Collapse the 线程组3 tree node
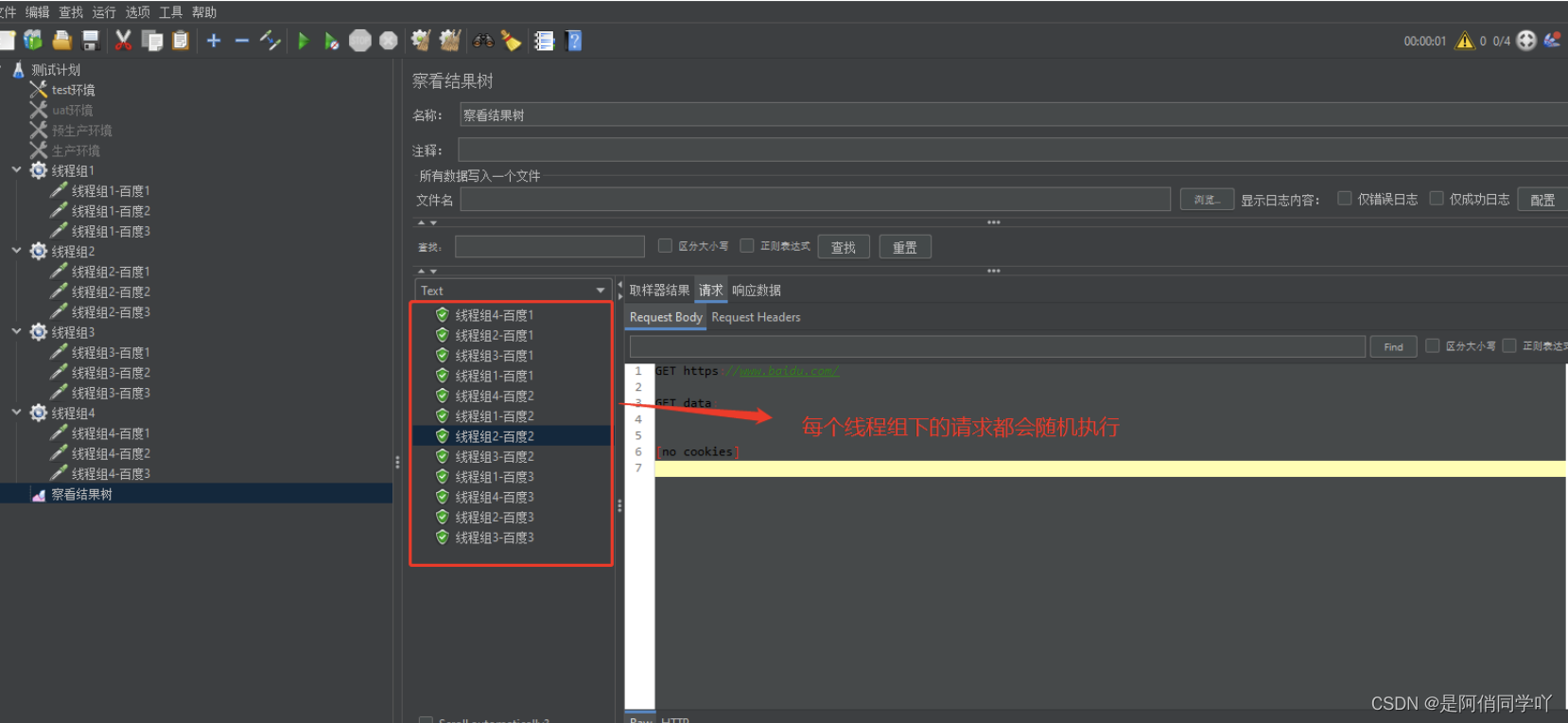The width and height of the screenshot is (1568, 723). tap(16, 331)
